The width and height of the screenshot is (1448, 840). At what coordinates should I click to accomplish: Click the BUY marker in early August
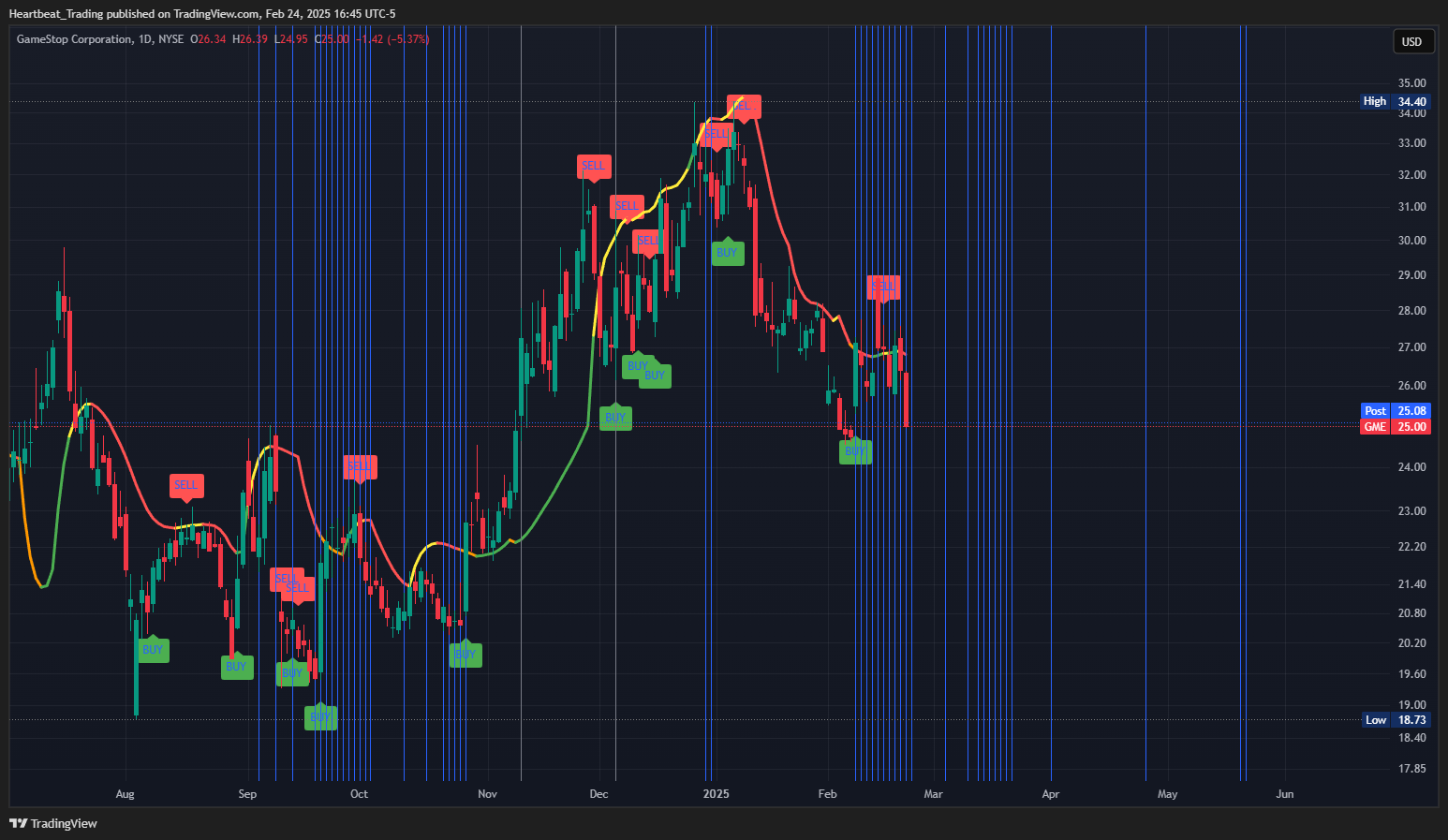tap(153, 650)
